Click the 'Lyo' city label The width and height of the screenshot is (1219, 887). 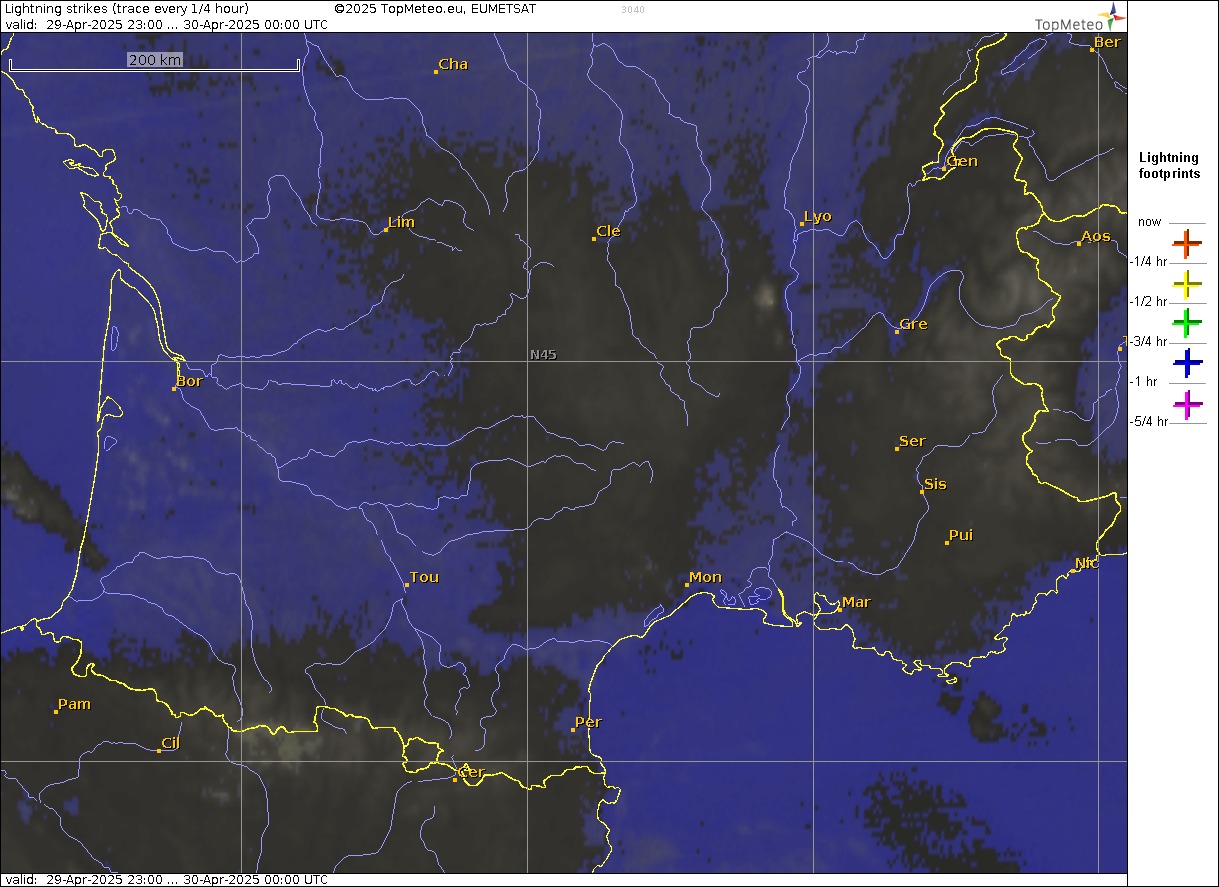click(x=817, y=217)
